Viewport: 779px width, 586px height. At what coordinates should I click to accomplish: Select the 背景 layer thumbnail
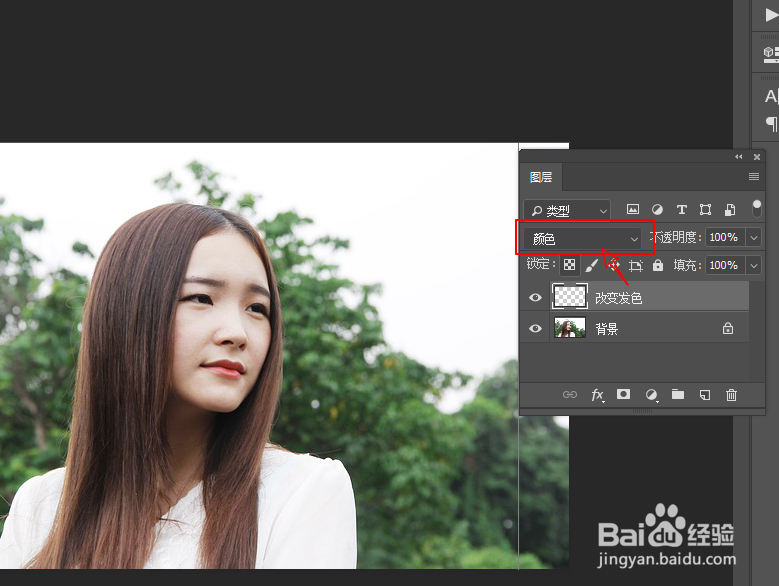569,328
